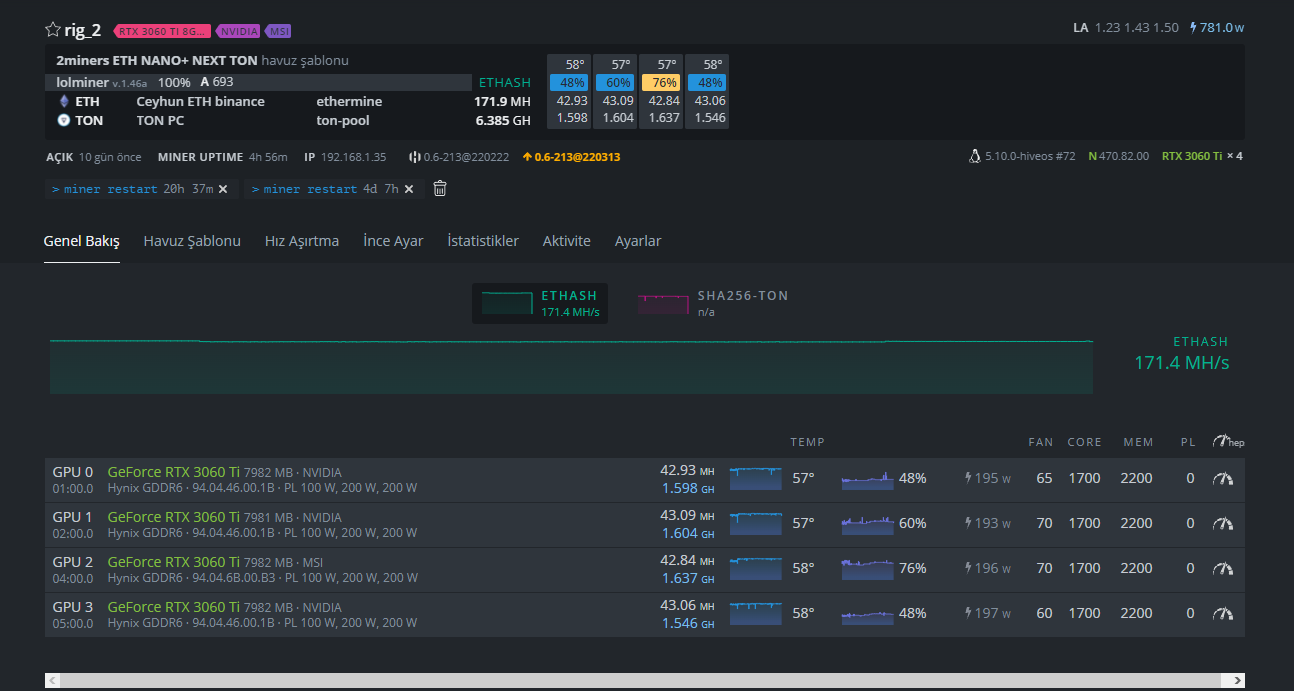The image size is (1294, 691).
Task: Click the lolminer miner name
Action: coord(82,82)
